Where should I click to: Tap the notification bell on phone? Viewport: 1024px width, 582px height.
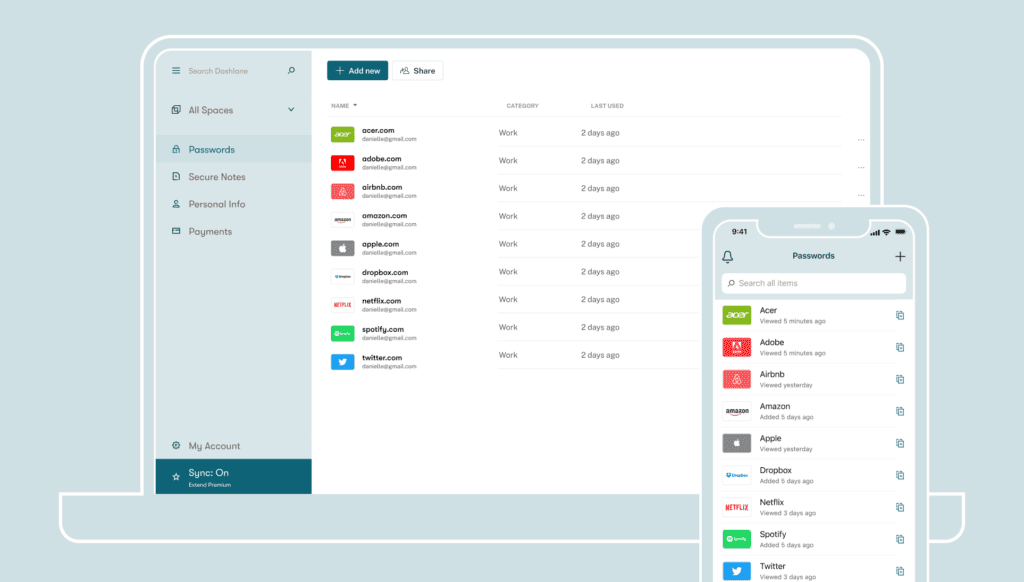click(728, 257)
